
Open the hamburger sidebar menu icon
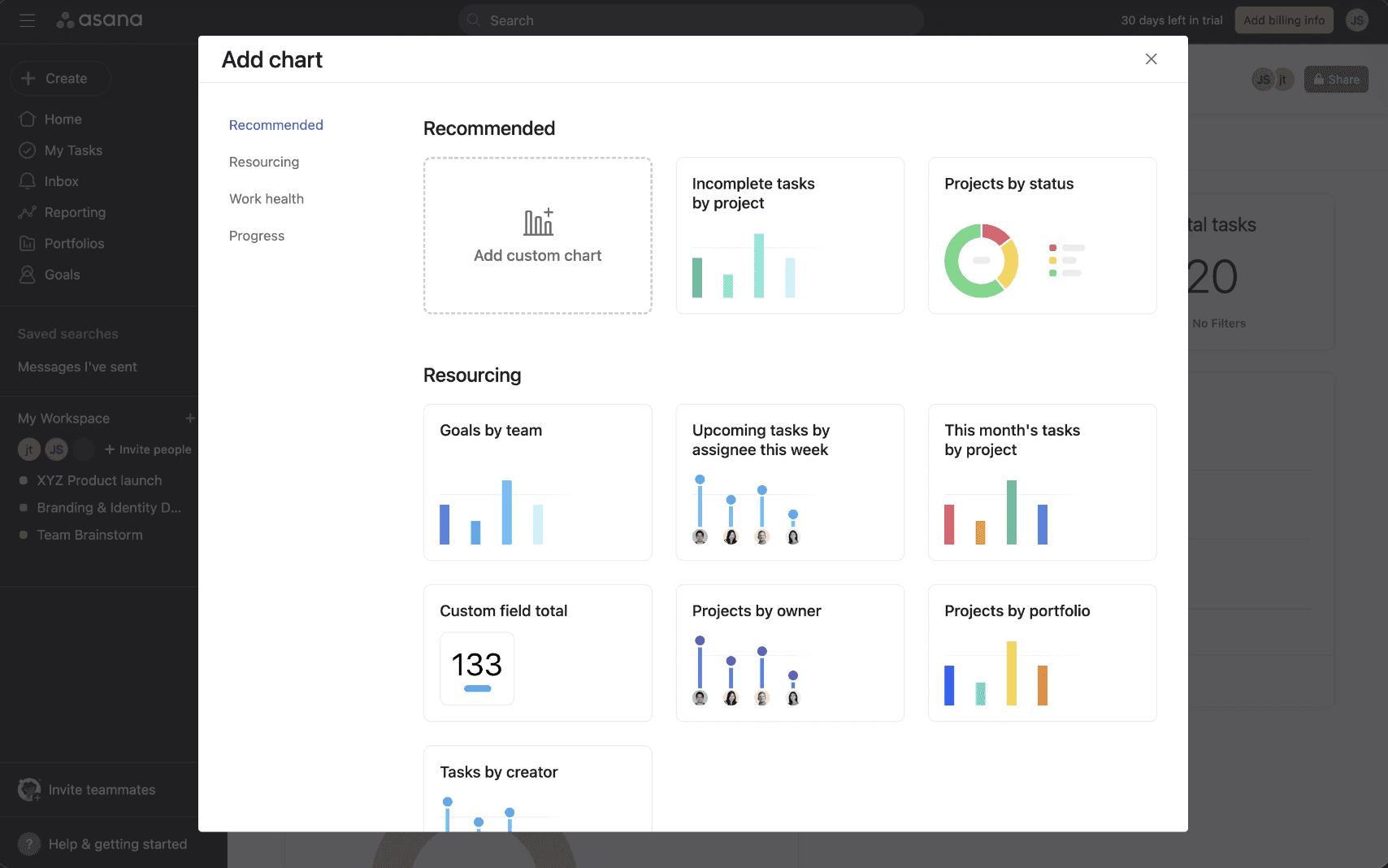(27, 20)
